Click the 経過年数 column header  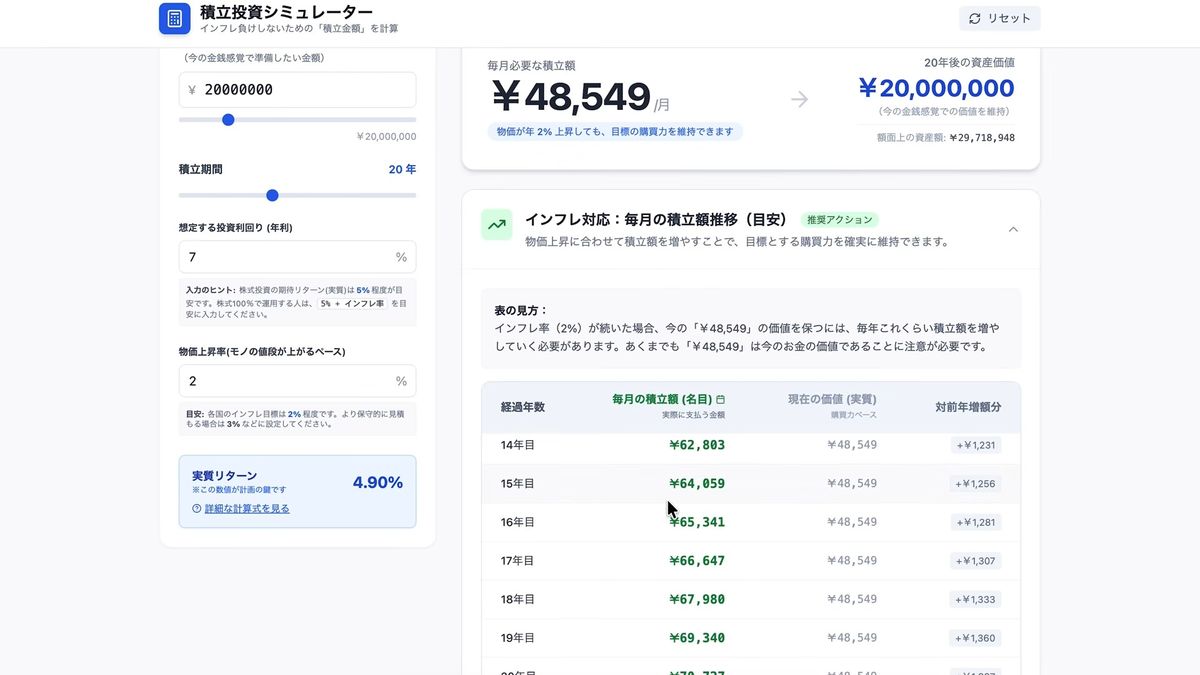(523, 407)
